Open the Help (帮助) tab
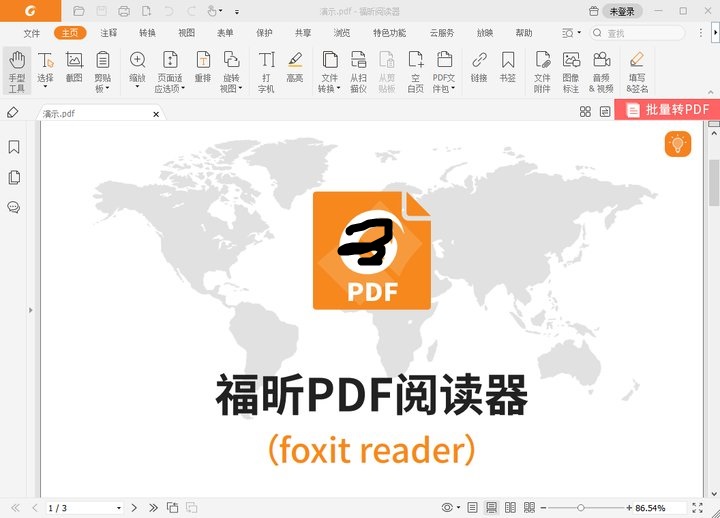 click(x=524, y=33)
